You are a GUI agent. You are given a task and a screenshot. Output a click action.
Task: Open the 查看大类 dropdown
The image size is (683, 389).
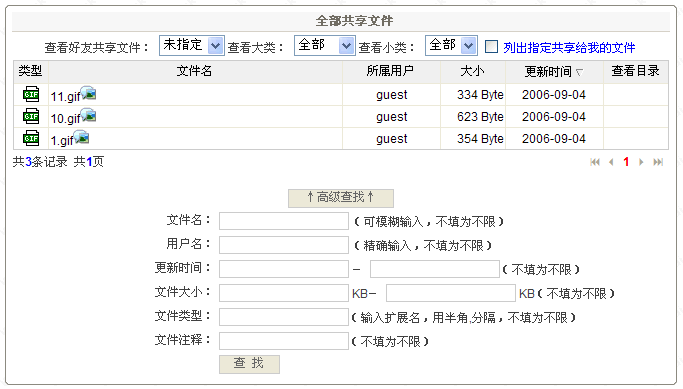tap(325, 45)
